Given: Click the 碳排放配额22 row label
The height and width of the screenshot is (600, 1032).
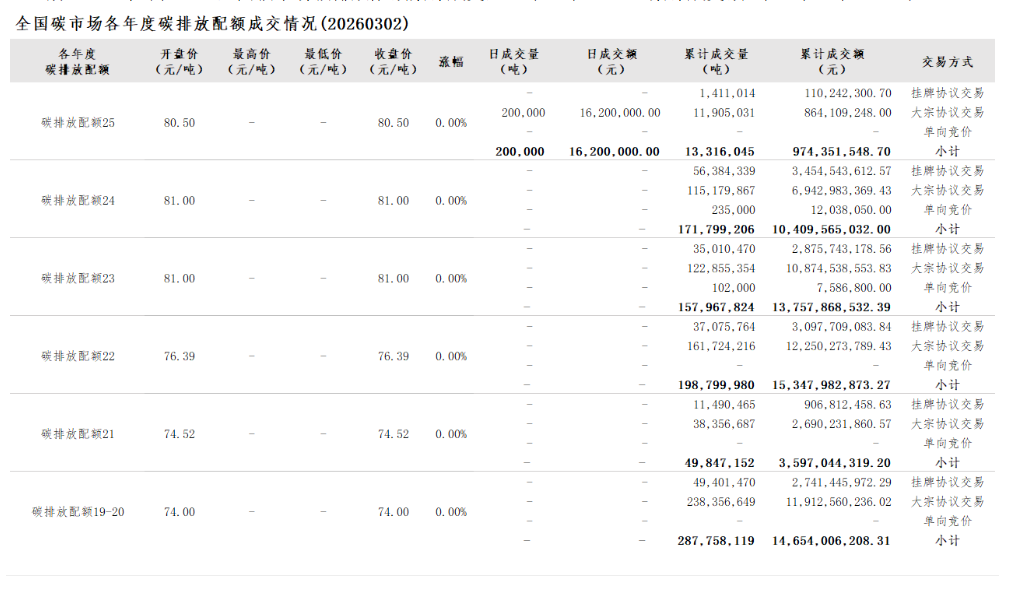Looking at the screenshot, I should click(x=78, y=356).
